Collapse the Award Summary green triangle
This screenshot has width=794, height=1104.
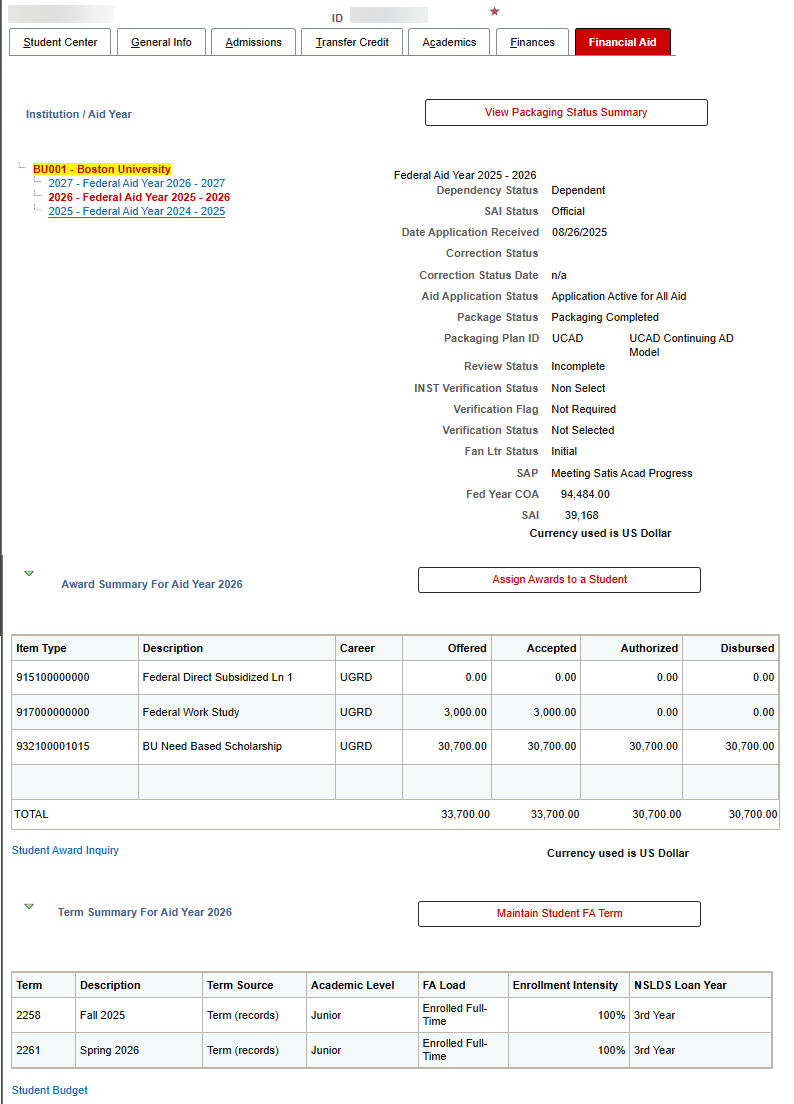point(29,573)
